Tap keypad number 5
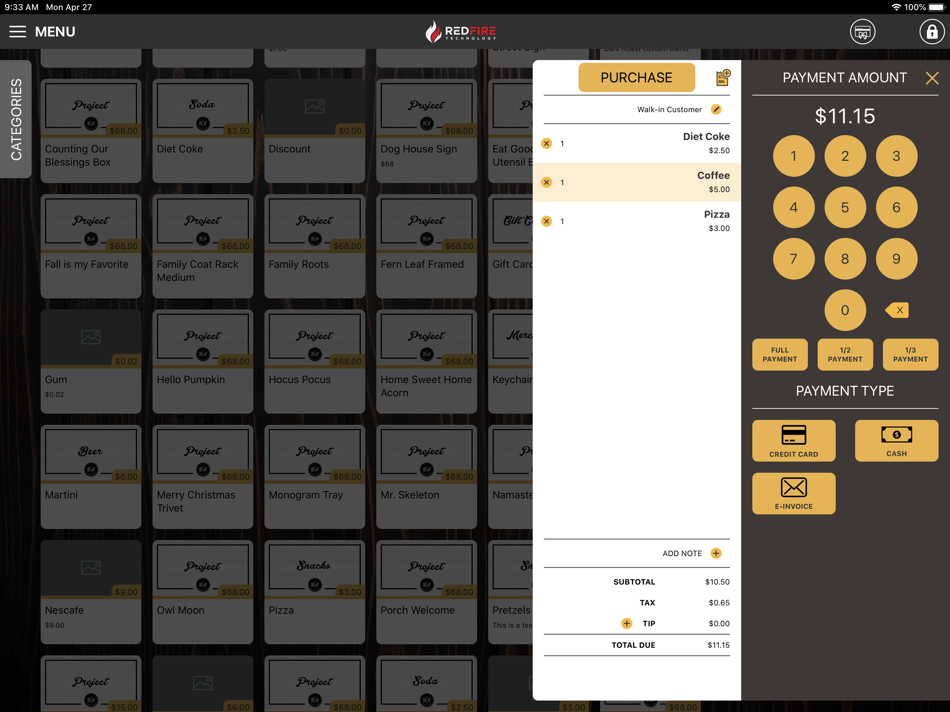 click(x=845, y=208)
